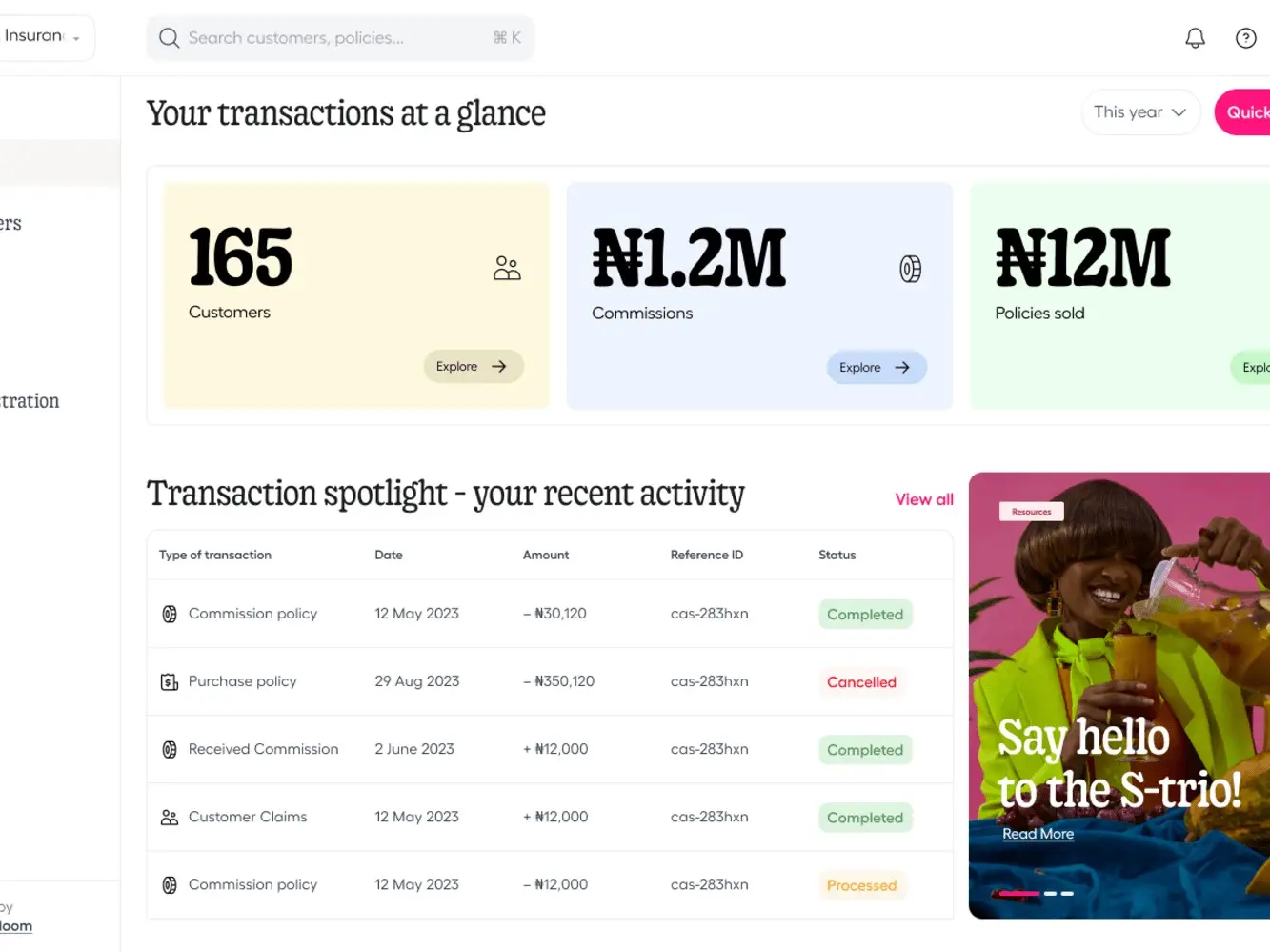Click the search magnifier icon
The height and width of the screenshot is (952, 1270).
click(169, 38)
